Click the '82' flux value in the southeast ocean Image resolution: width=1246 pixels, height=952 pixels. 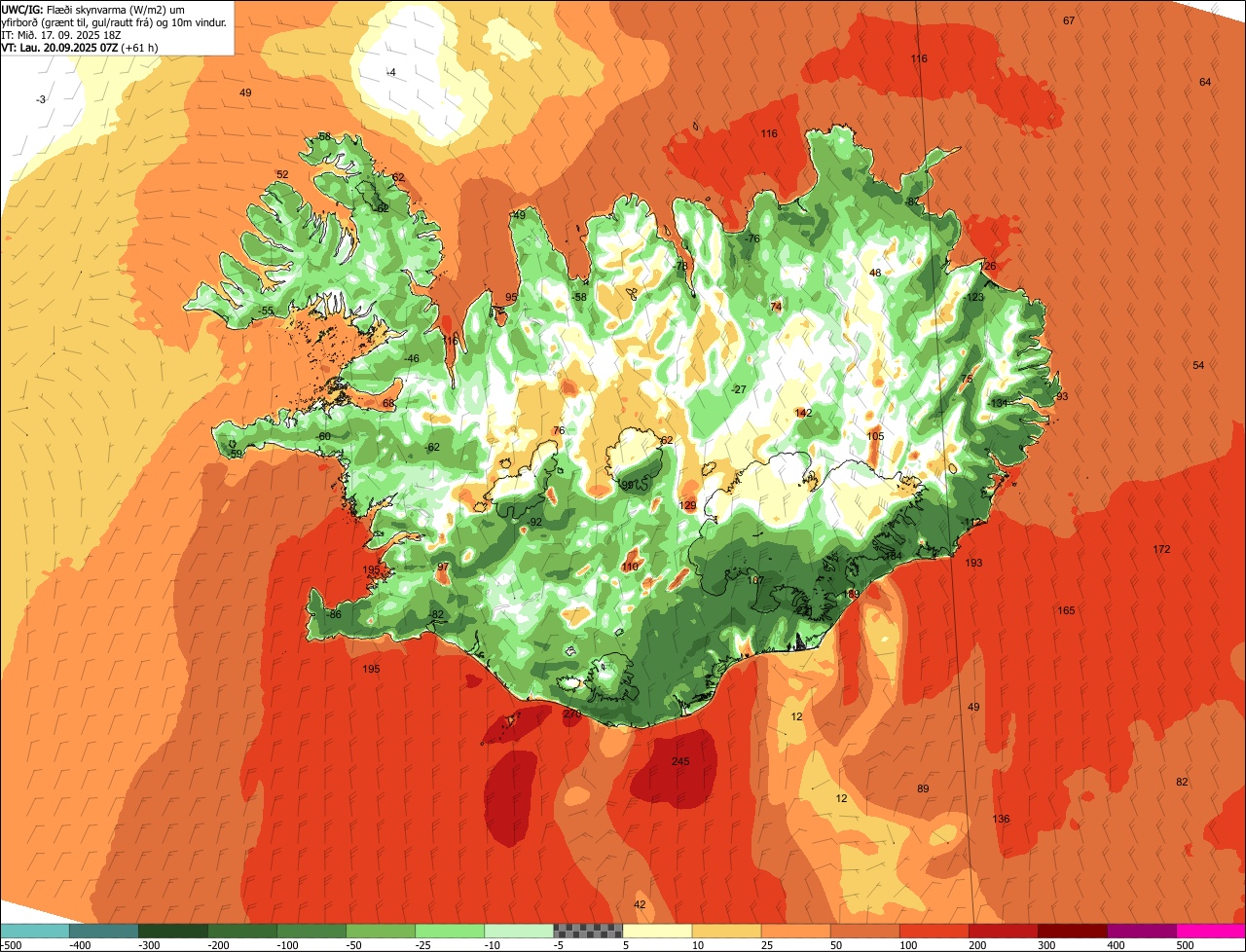[1182, 783]
